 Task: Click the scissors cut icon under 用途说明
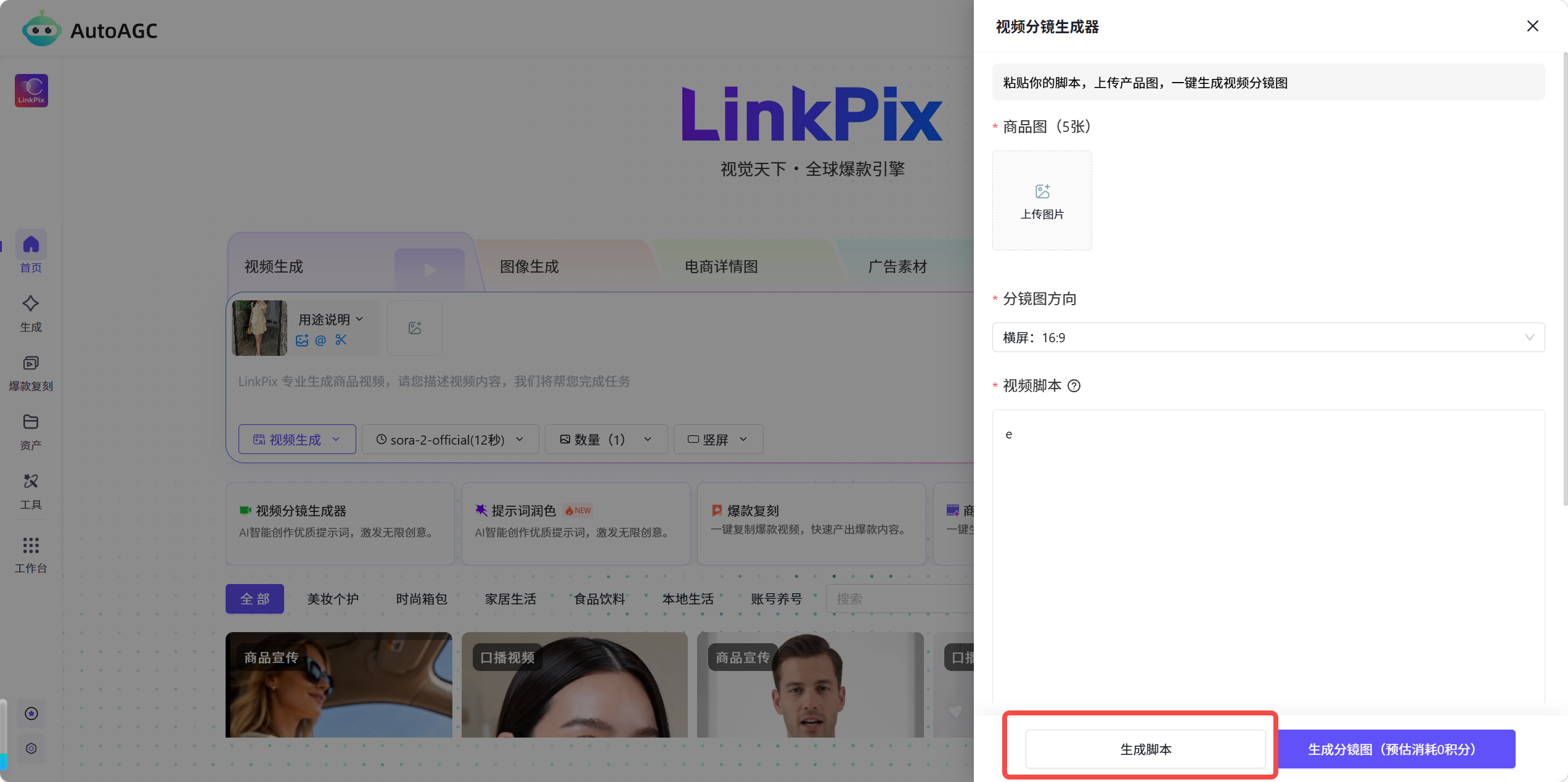tap(341, 340)
